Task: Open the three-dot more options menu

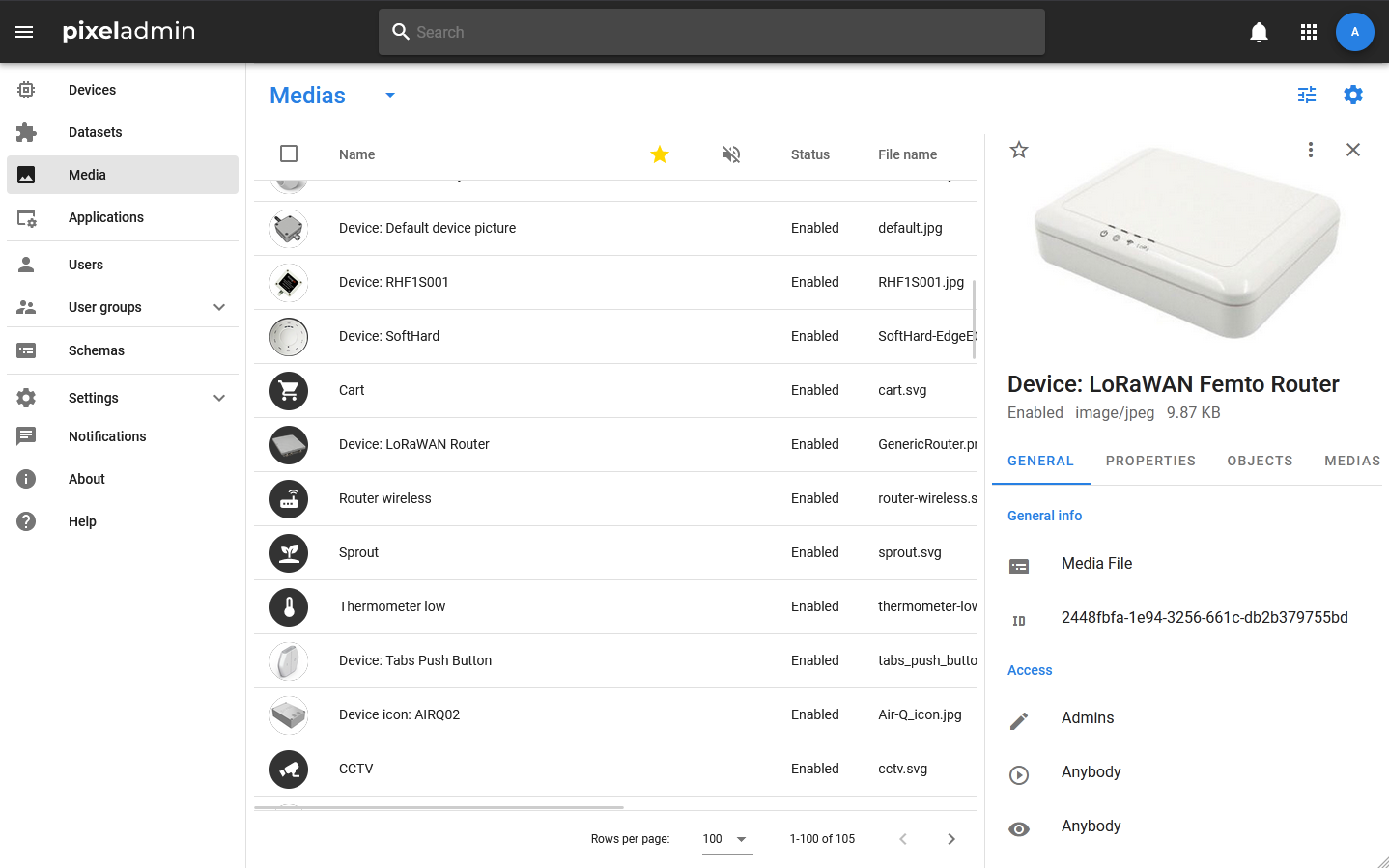Action: click(x=1311, y=150)
